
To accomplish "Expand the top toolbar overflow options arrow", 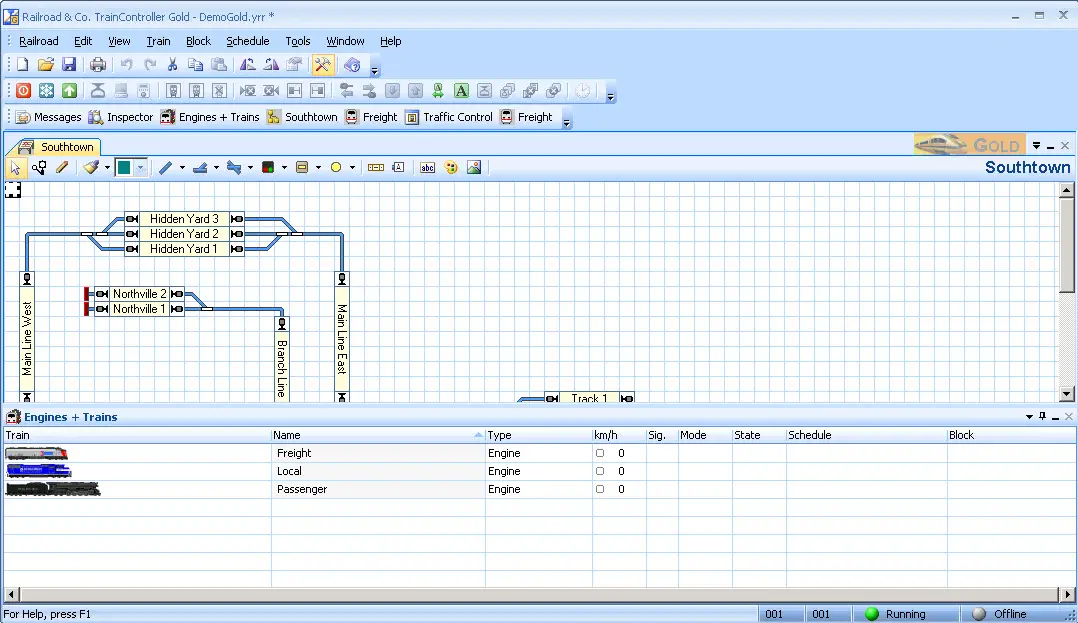I will tap(375, 69).
